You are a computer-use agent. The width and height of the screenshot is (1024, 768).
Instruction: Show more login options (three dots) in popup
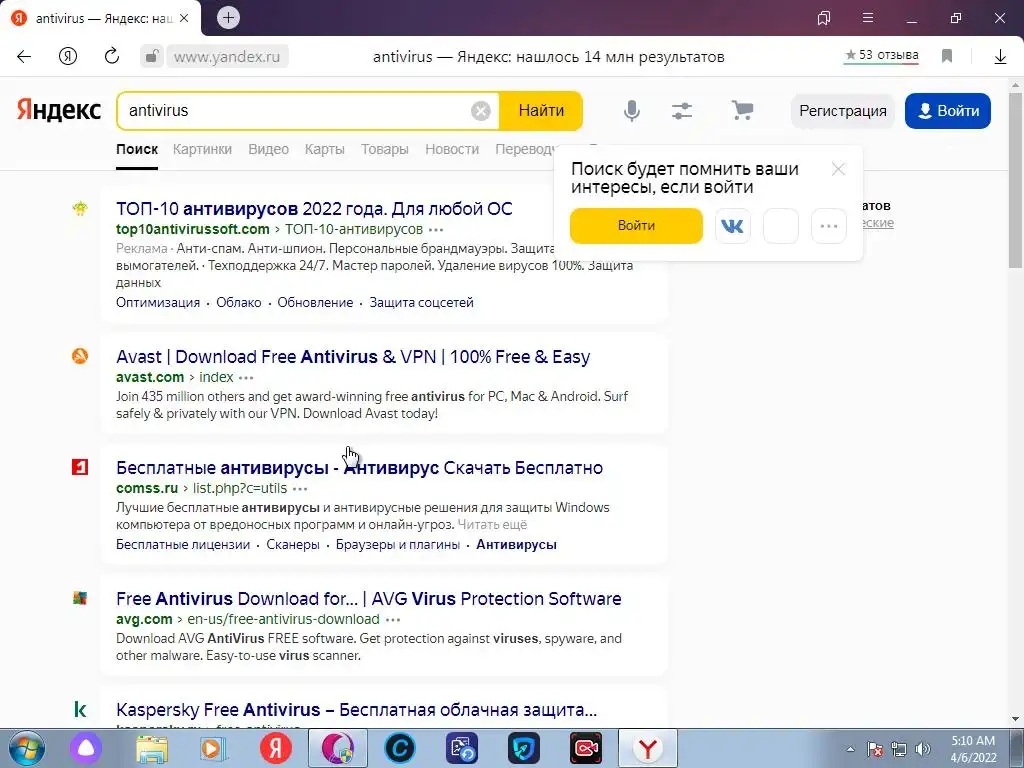click(x=829, y=226)
